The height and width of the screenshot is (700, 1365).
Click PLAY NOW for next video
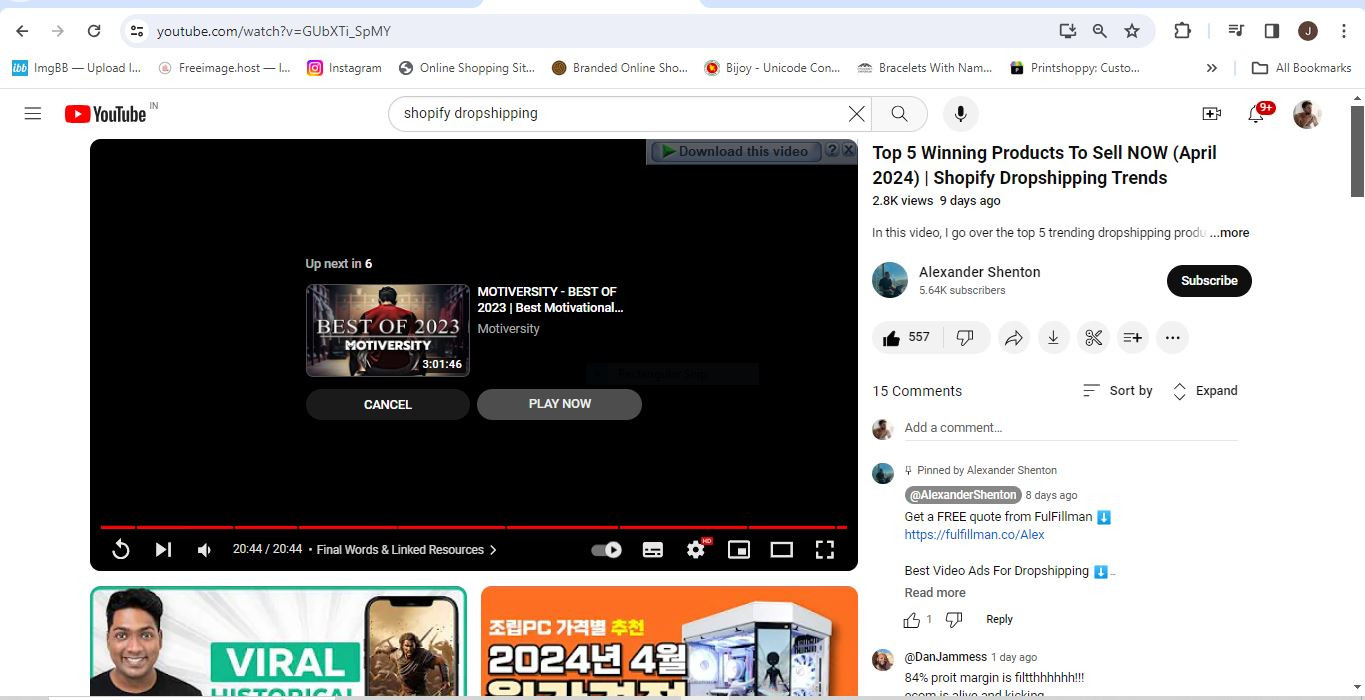pyautogui.click(x=559, y=404)
